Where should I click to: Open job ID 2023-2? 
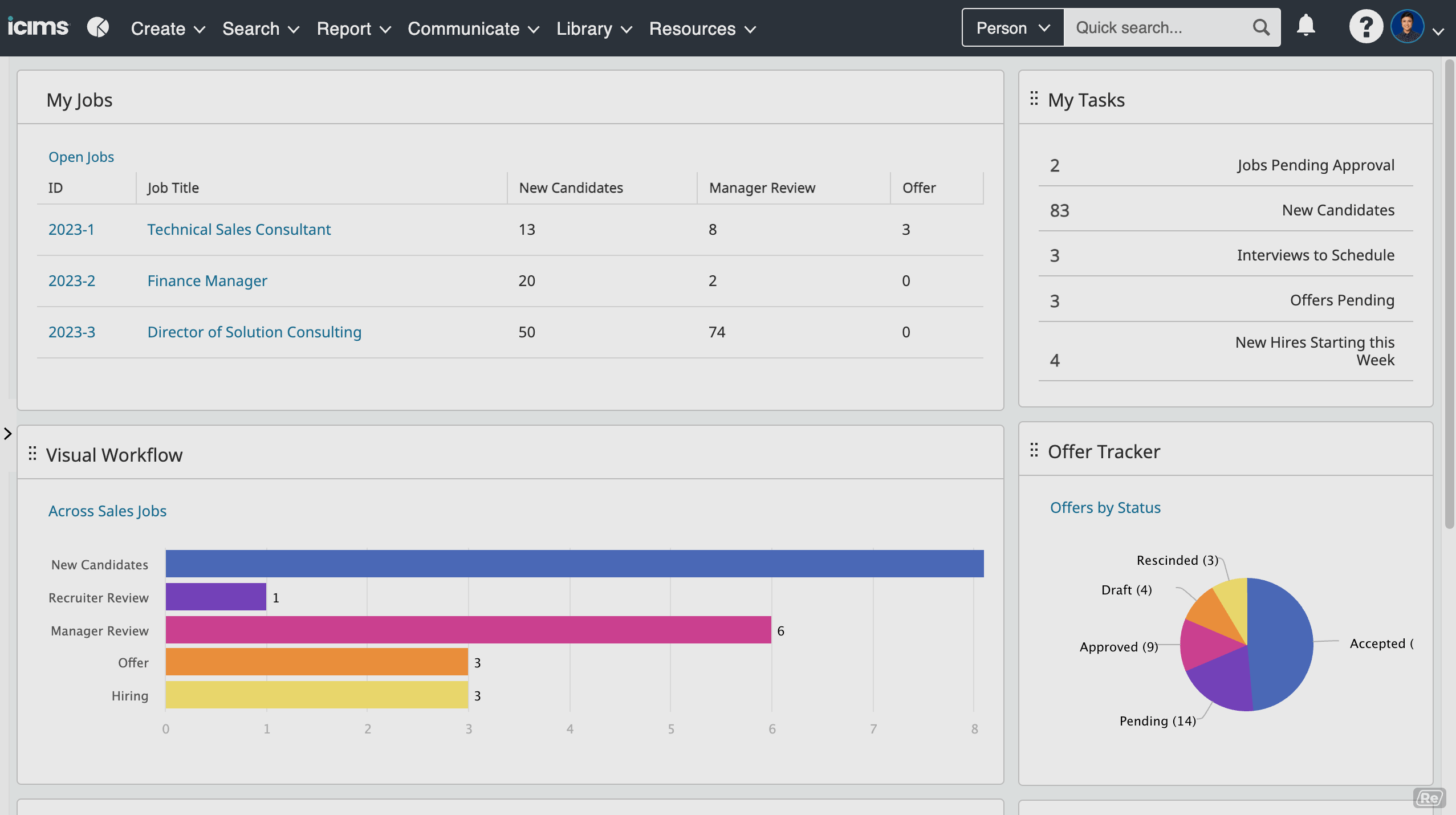click(72, 280)
